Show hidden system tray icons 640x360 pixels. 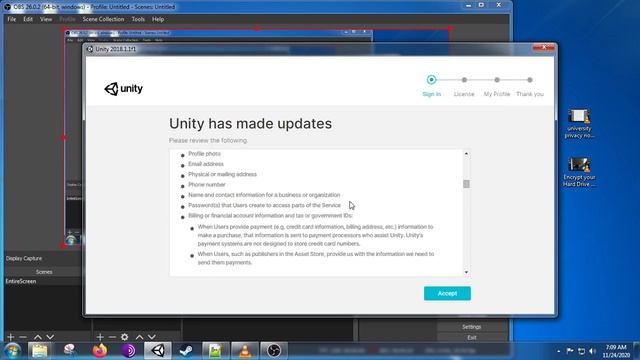click(x=558, y=351)
